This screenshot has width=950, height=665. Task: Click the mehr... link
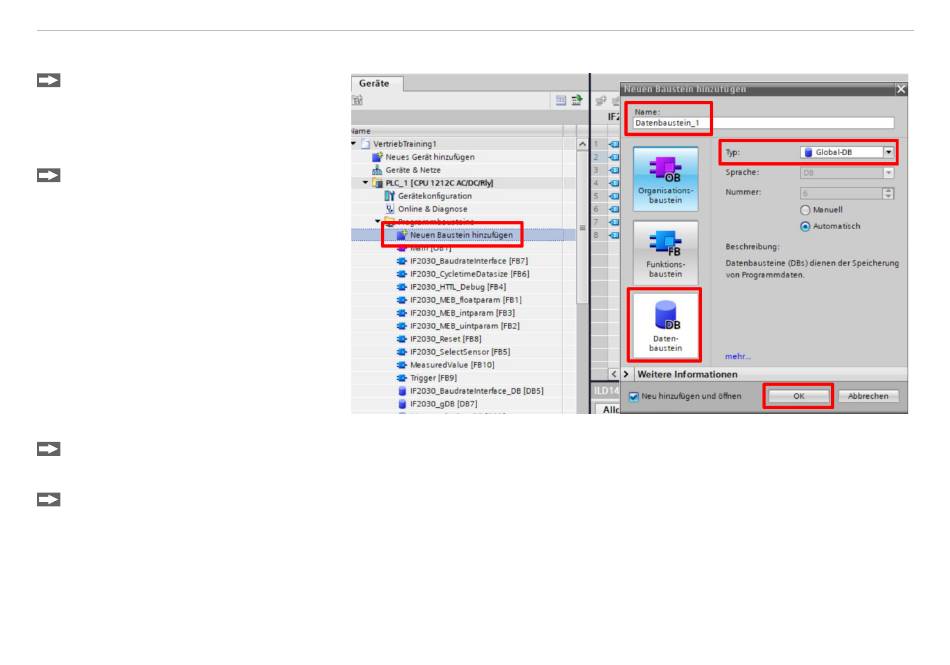pyautogui.click(x=737, y=356)
